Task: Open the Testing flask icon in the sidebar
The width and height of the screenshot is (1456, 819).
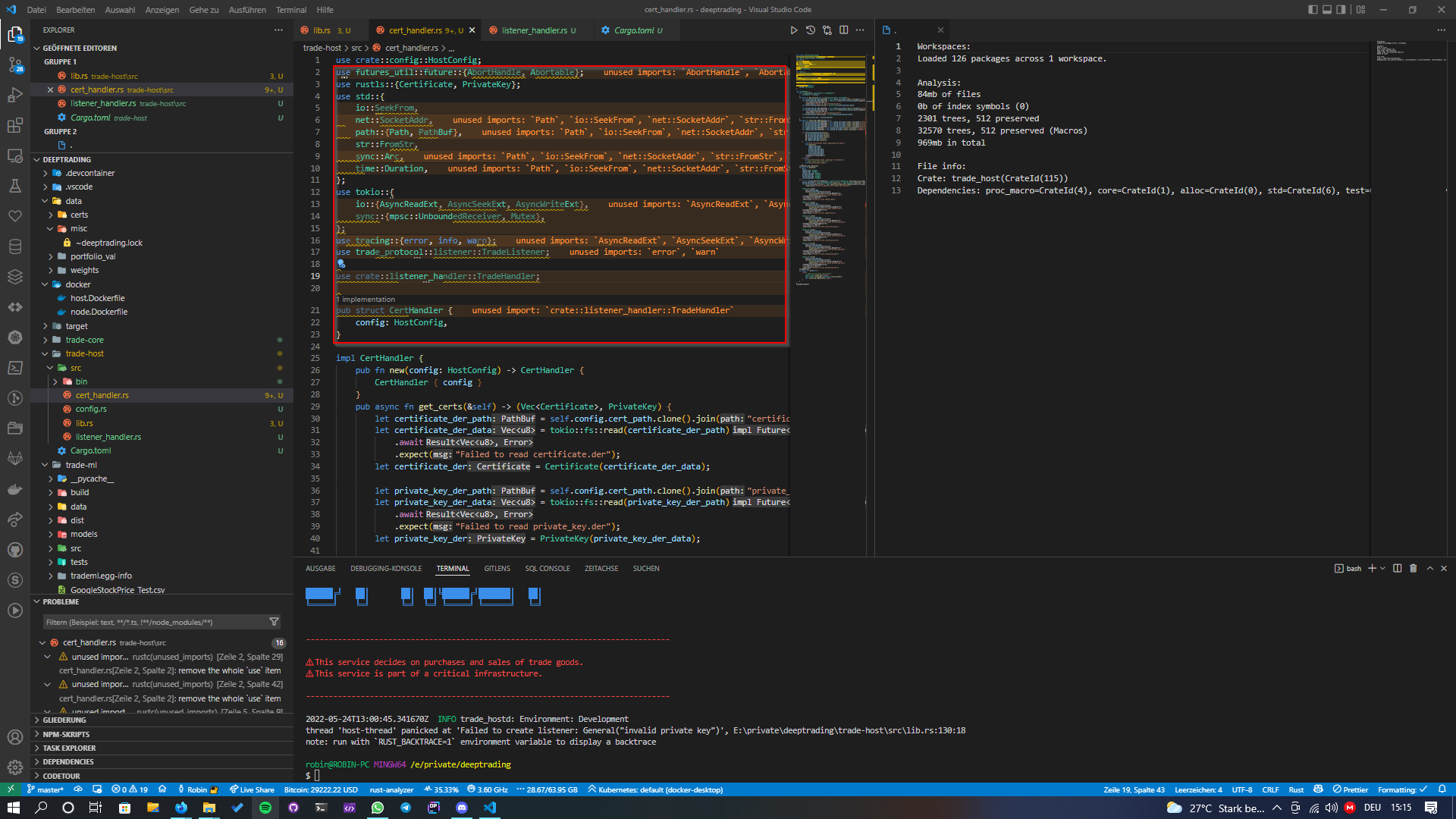Action: pos(15,184)
